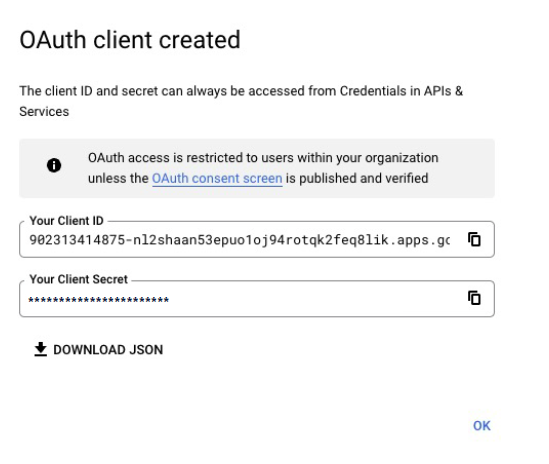The width and height of the screenshot is (549, 464).
Task: Focus the Your Client ID field
Action: pos(257,240)
